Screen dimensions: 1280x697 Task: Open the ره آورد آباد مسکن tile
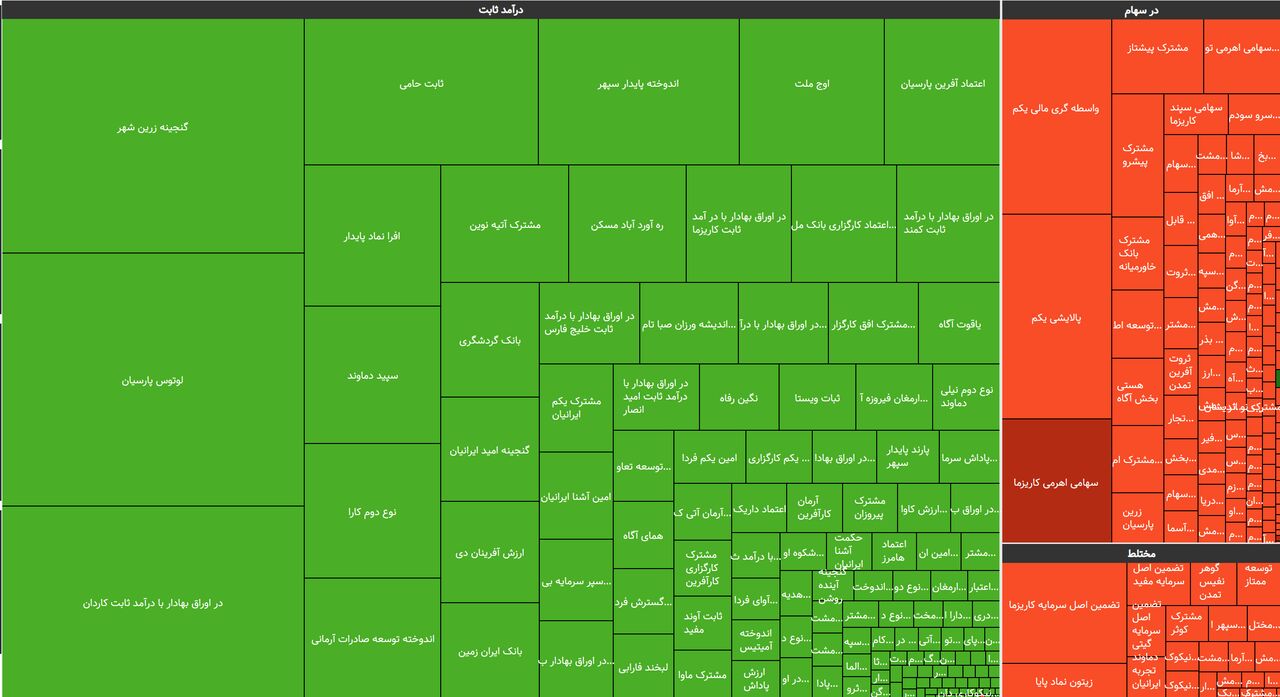[627, 225]
